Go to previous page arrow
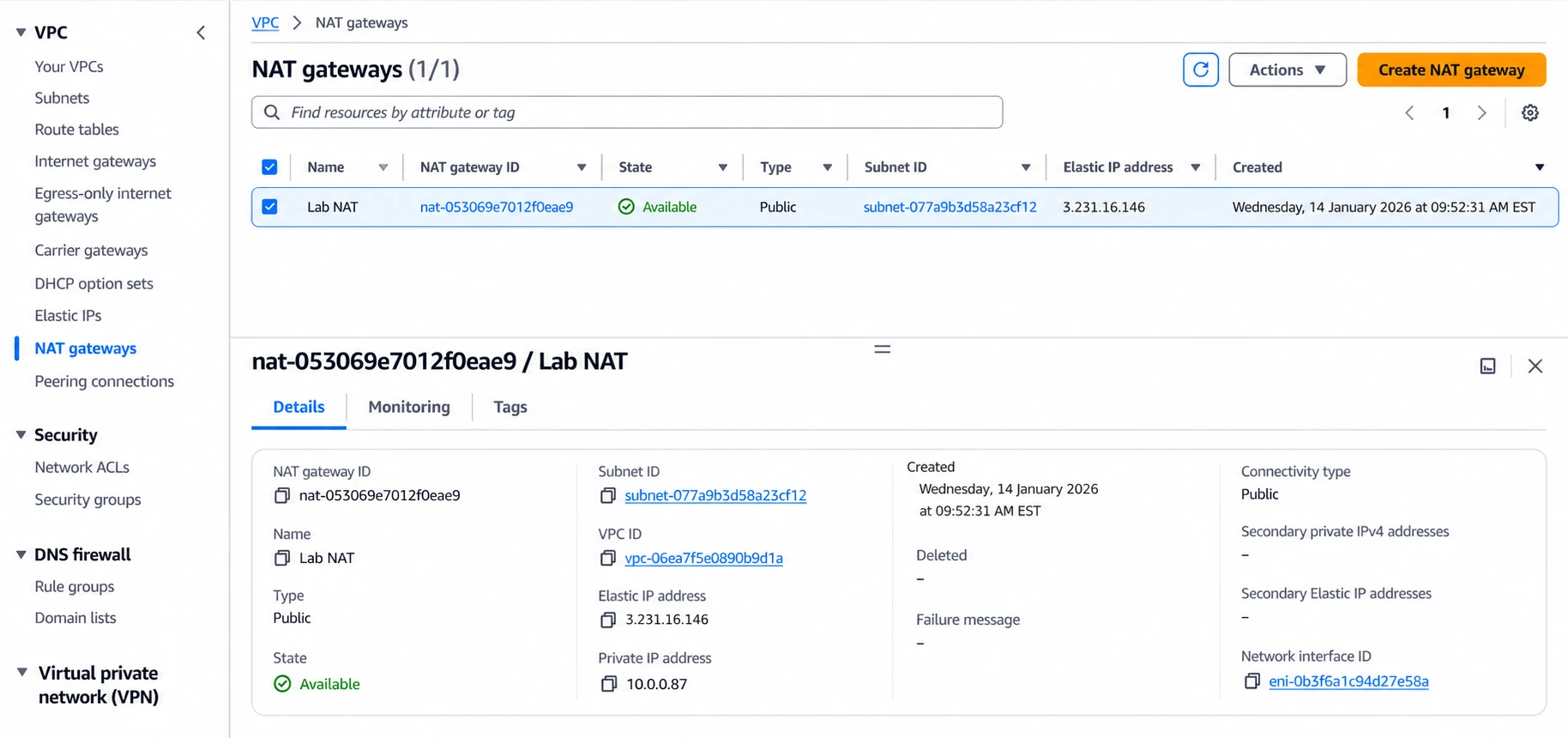The image size is (1568, 738). (1409, 112)
